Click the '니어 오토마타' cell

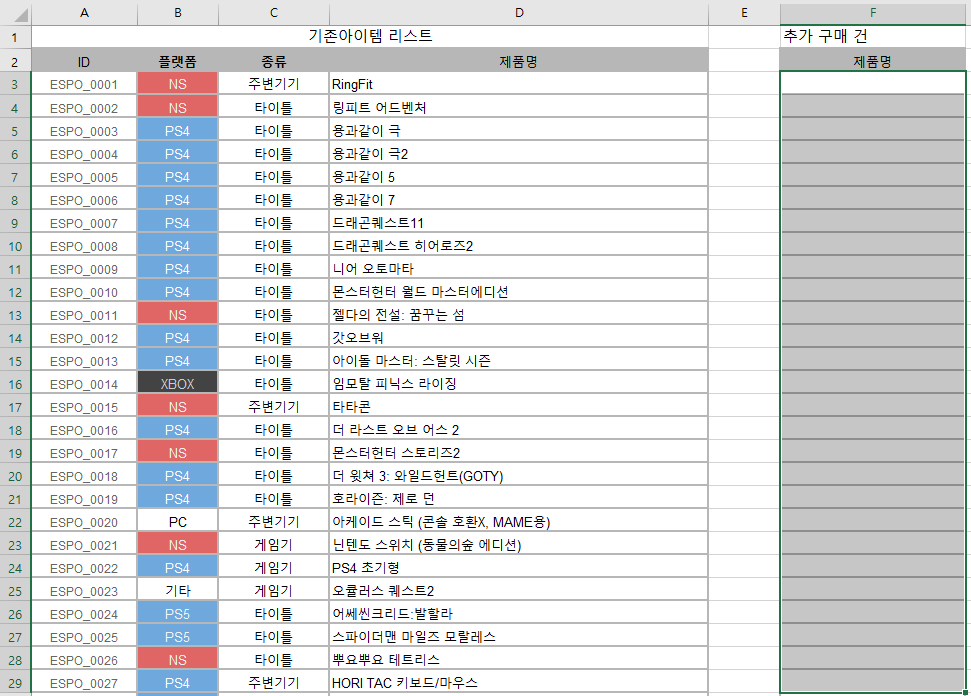point(519,269)
